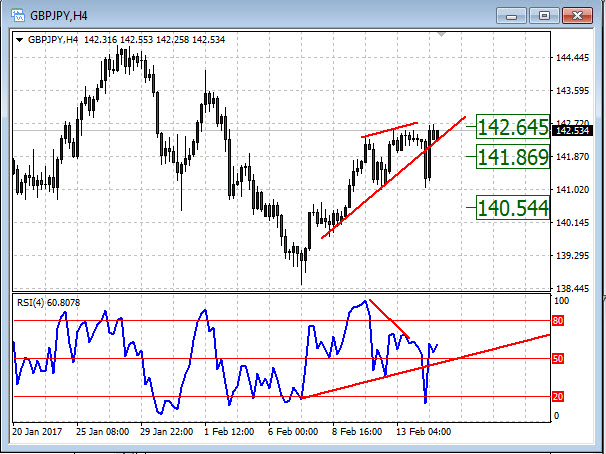
Task: Click the 144.445 price scale value
Action: click(x=571, y=58)
